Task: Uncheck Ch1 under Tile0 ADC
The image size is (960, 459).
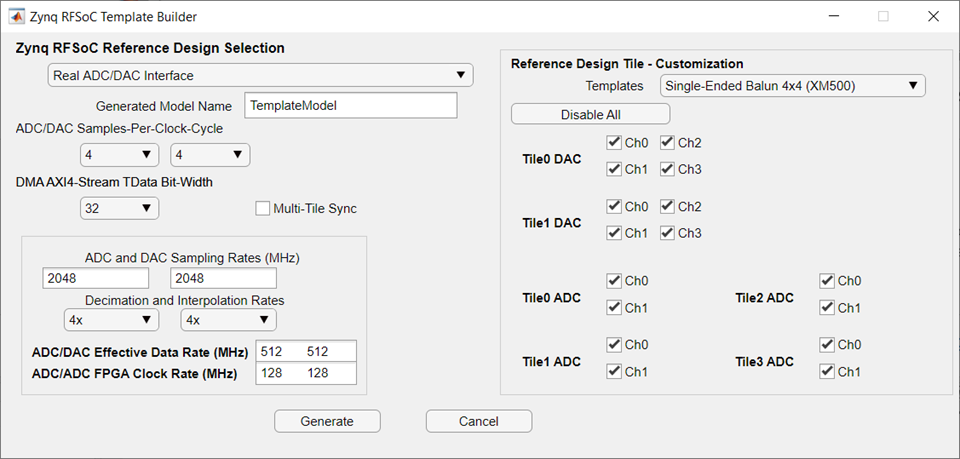Action: click(x=614, y=308)
